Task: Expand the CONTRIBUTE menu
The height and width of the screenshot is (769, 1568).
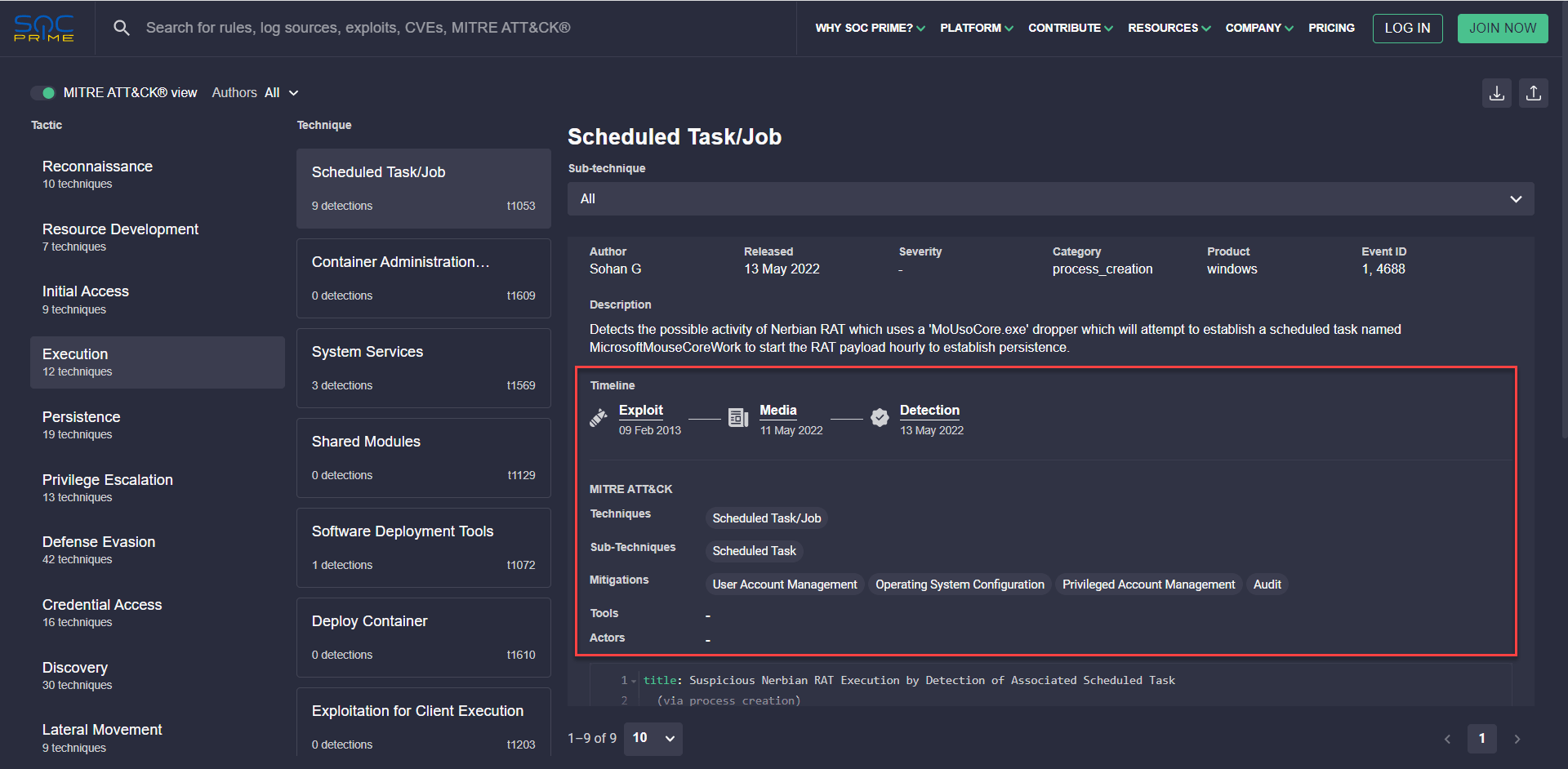Action: tap(1070, 28)
